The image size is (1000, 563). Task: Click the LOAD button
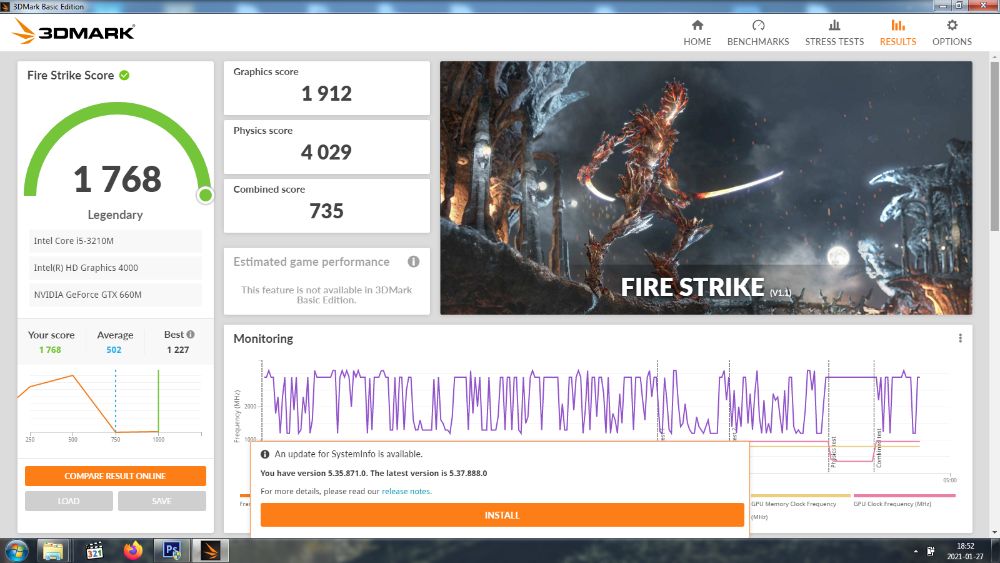[x=69, y=501]
